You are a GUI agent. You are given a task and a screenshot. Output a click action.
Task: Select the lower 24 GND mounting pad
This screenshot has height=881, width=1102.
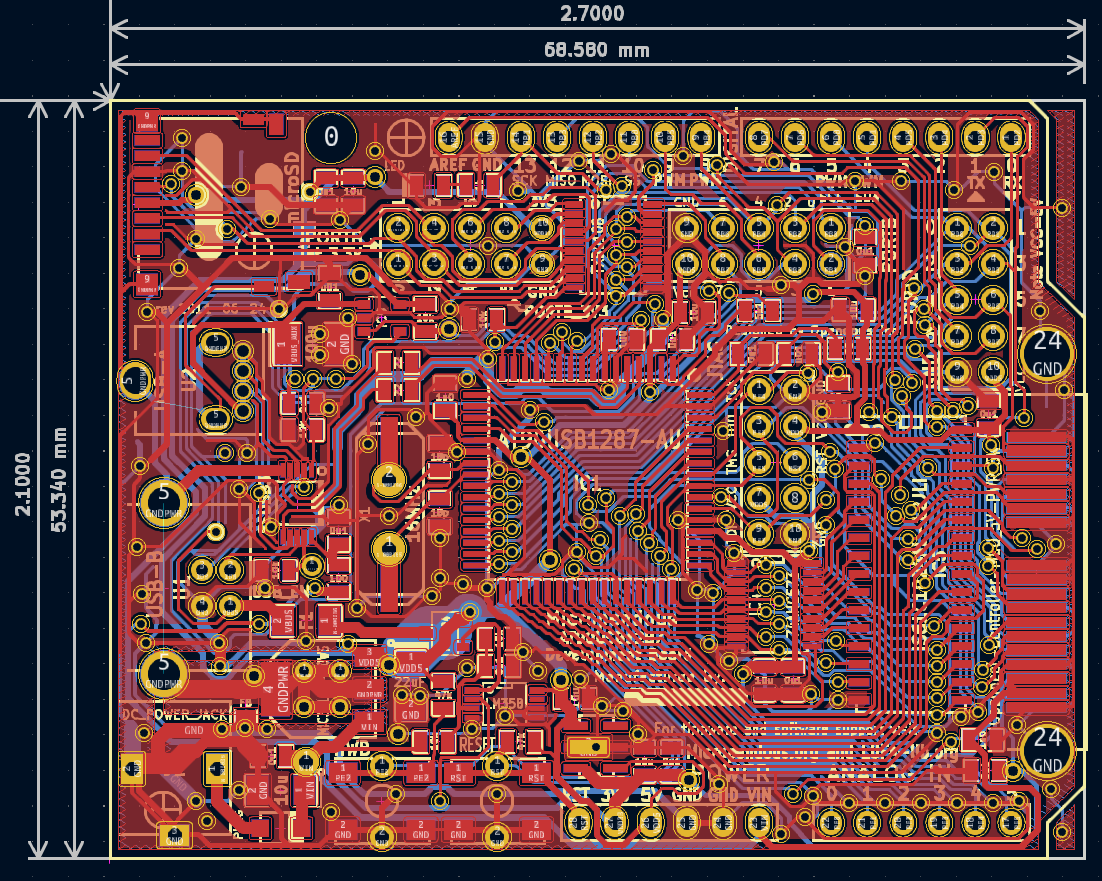click(1046, 749)
